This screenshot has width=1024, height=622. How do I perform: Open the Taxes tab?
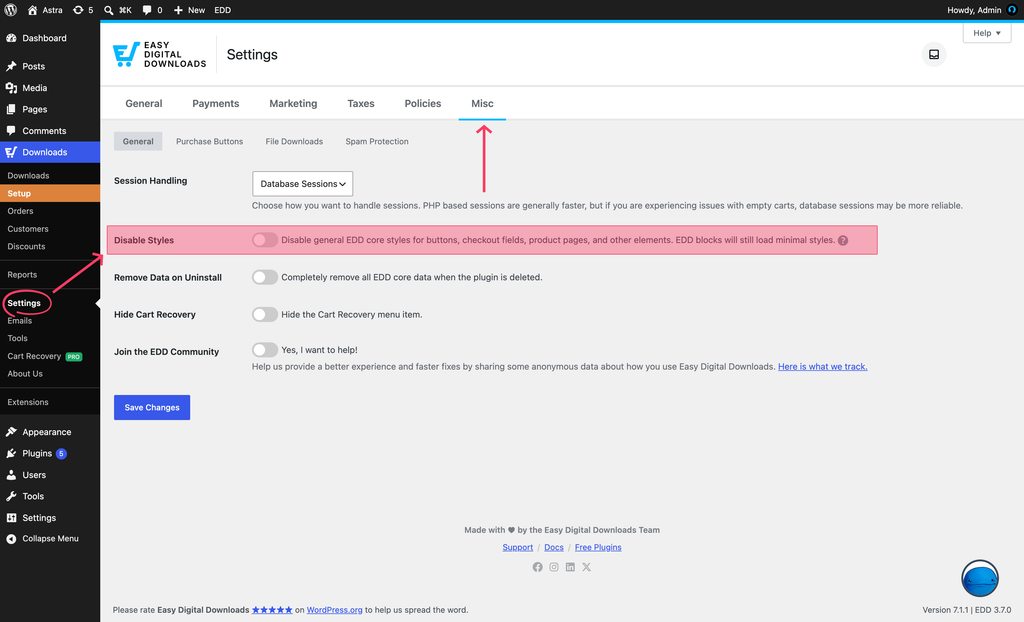tap(361, 103)
